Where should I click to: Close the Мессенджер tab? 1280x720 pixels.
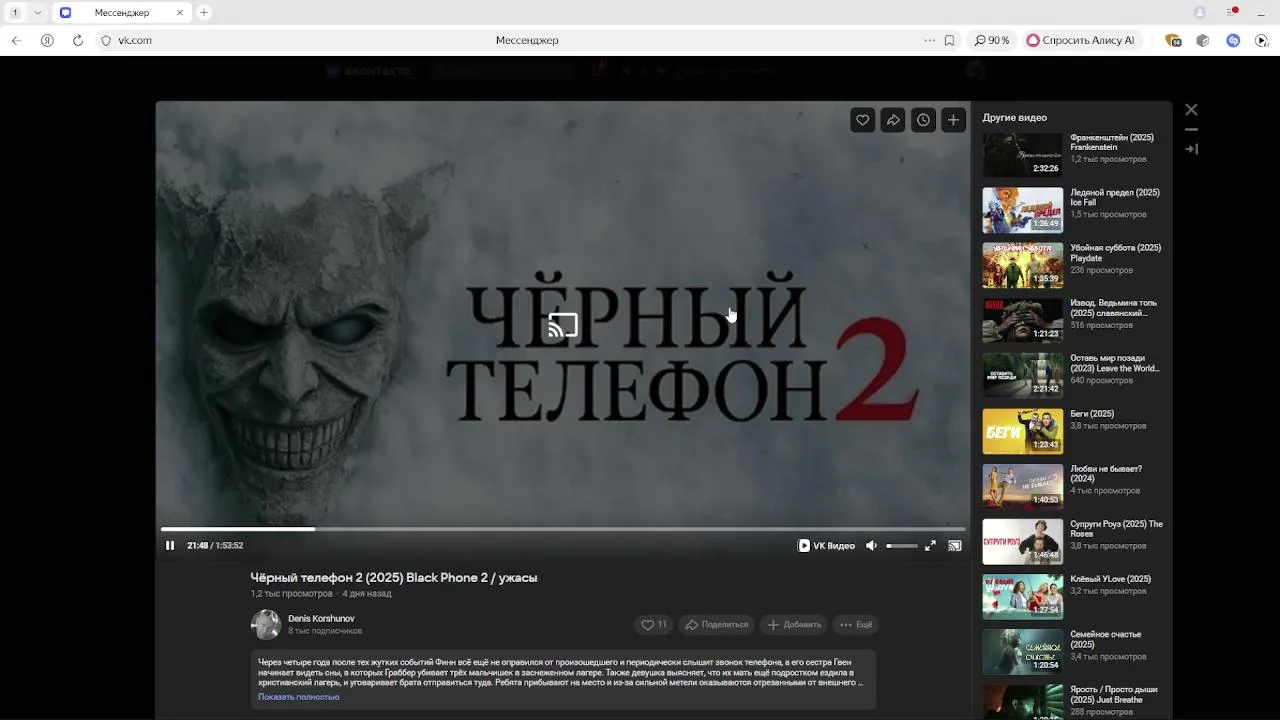point(180,12)
